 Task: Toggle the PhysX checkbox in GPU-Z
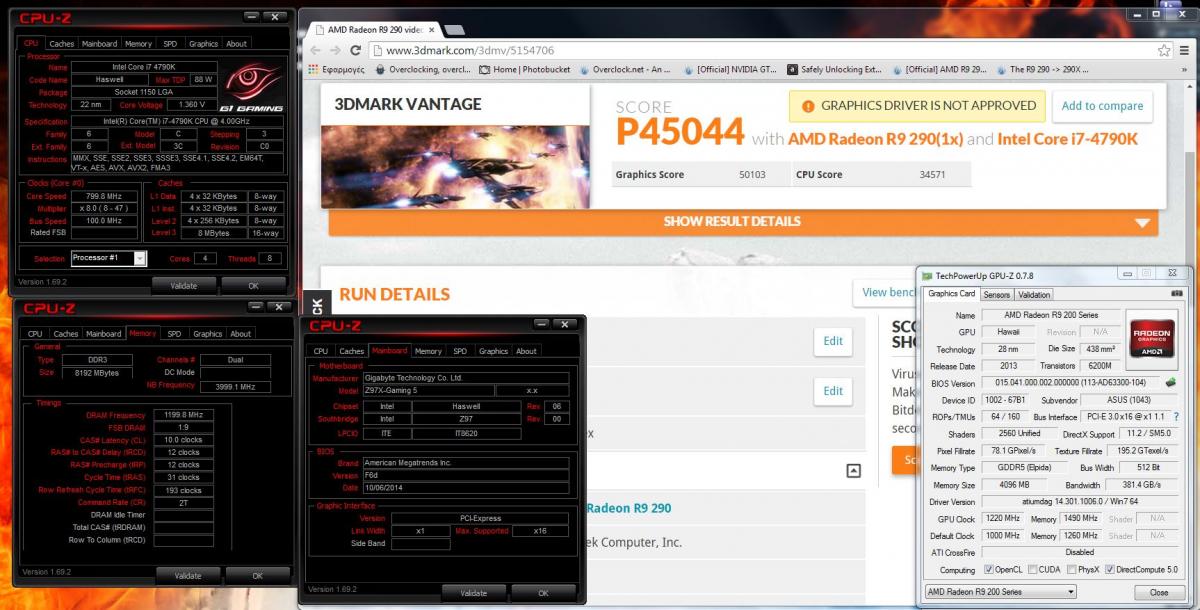[1072, 569]
